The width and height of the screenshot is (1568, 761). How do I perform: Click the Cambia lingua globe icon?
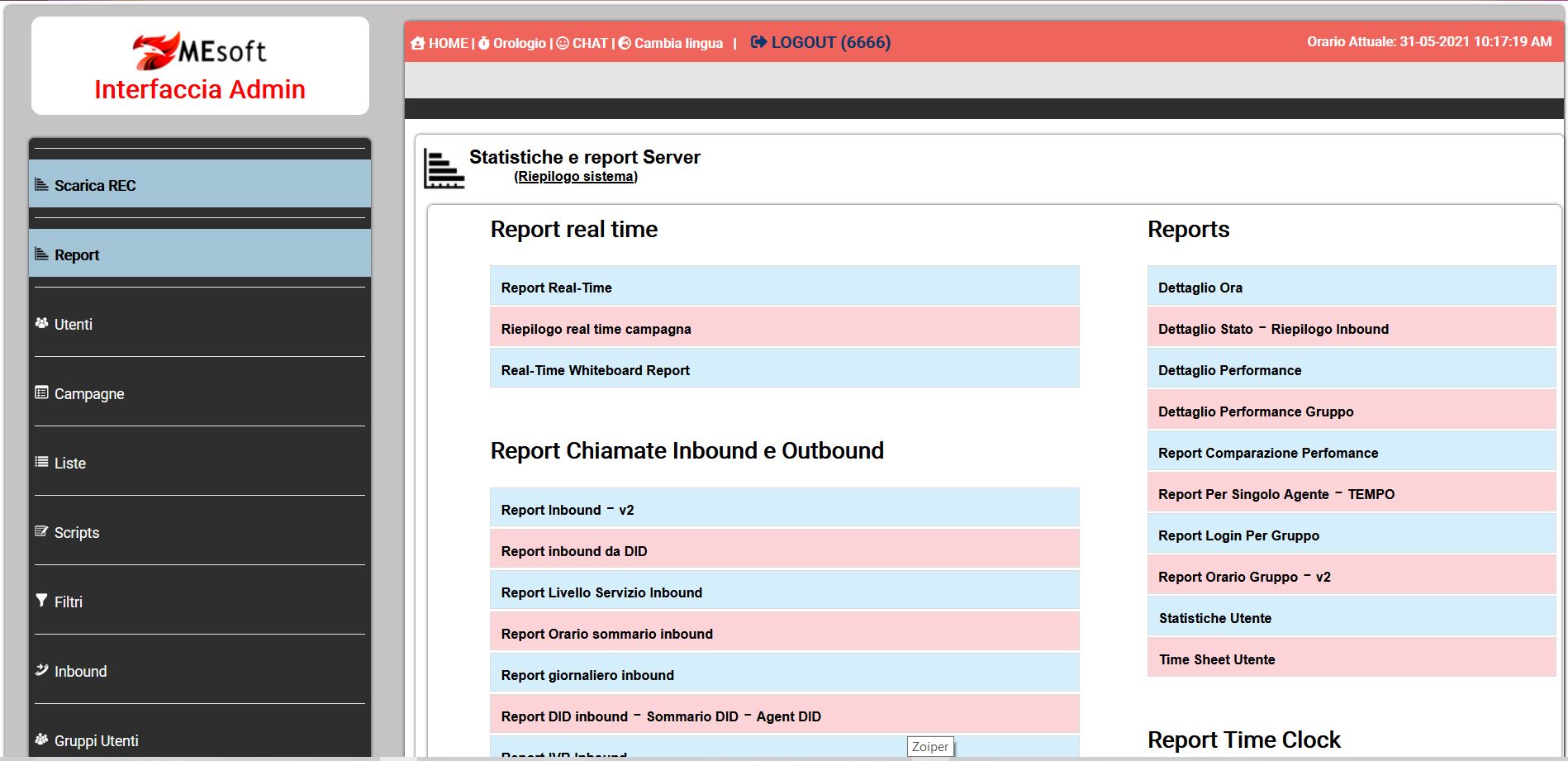pos(625,43)
